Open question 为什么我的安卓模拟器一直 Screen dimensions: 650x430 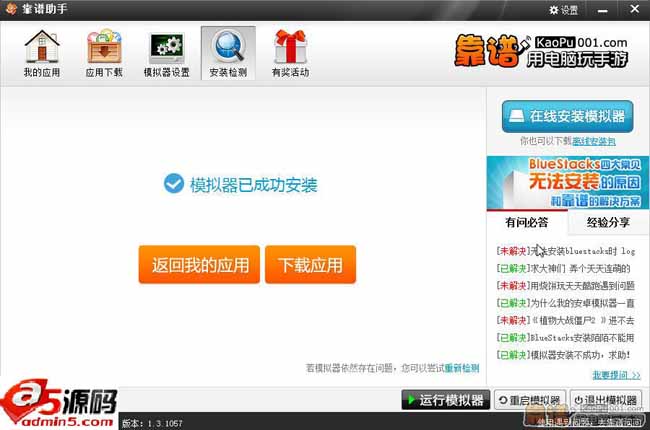coord(565,303)
